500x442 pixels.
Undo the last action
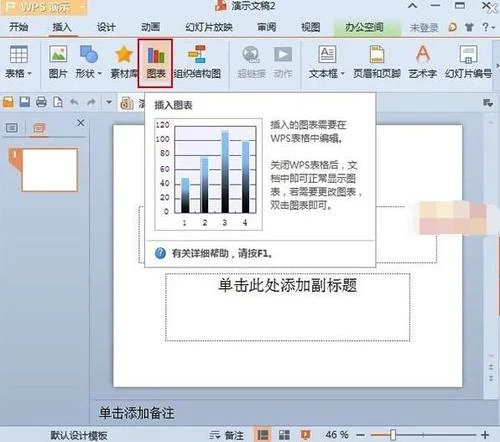coord(75,102)
